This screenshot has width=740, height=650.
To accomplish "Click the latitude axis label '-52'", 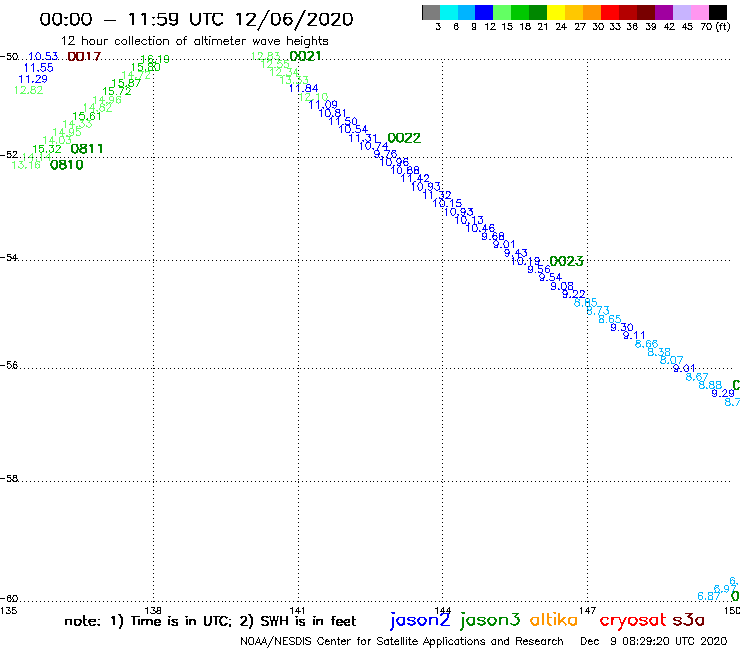I will coord(9,155).
